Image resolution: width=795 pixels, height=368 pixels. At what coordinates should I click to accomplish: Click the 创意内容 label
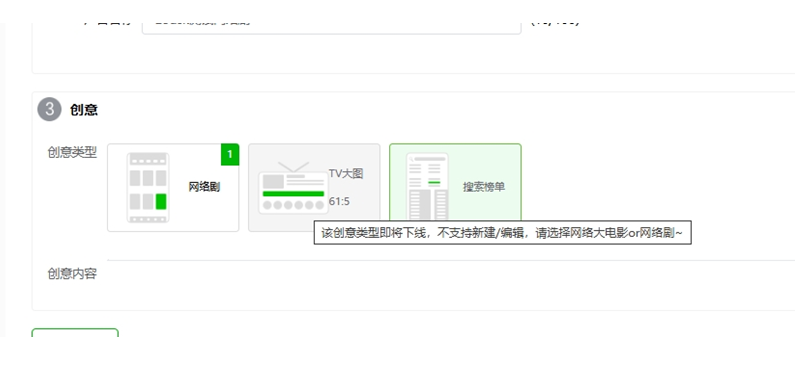coord(72,274)
